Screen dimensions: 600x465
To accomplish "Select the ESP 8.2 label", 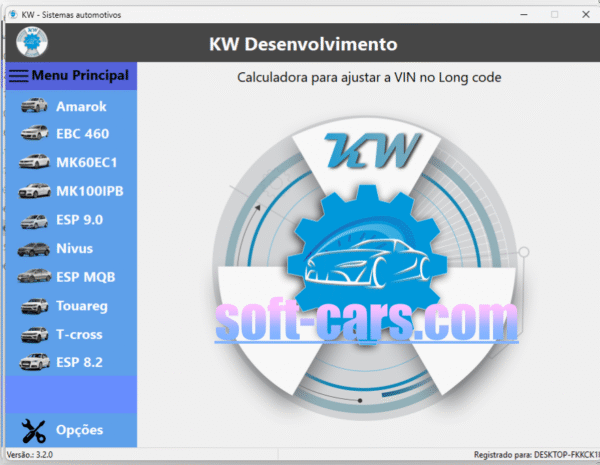I will point(80,362).
